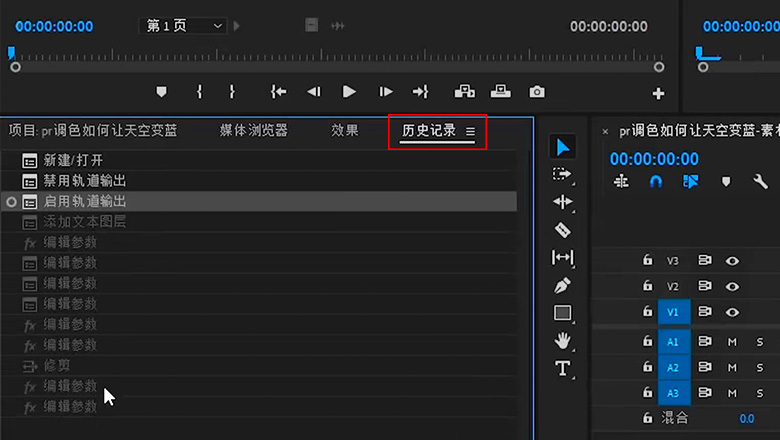Toggle Insert sequences as nests option
780x440 pixels.
[621, 182]
